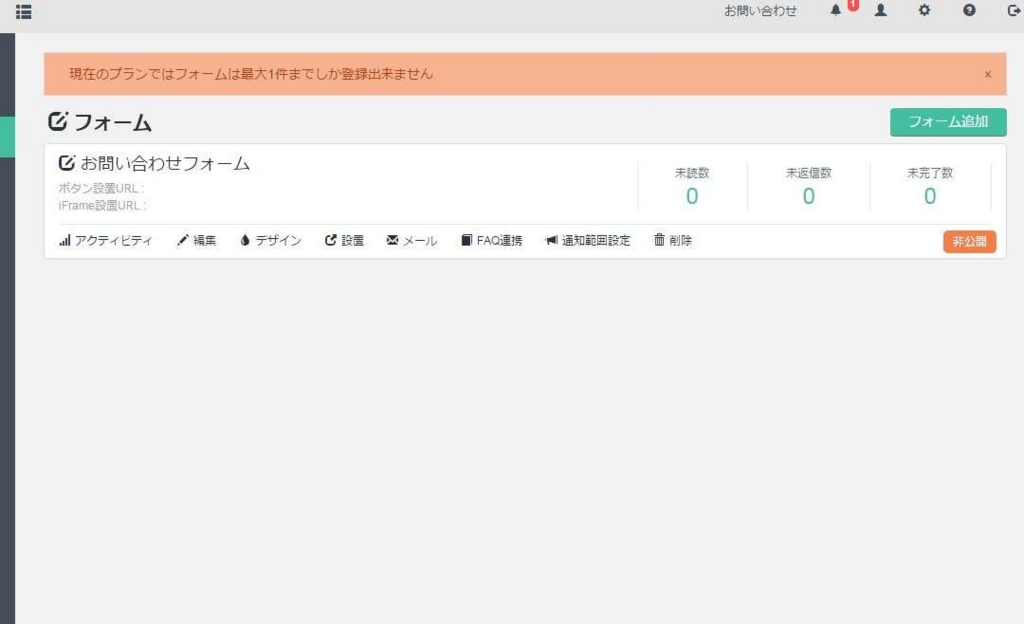Image resolution: width=1024 pixels, height=624 pixels.
Task: Open the sidebar hamburger menu
Action: point(23,12)
